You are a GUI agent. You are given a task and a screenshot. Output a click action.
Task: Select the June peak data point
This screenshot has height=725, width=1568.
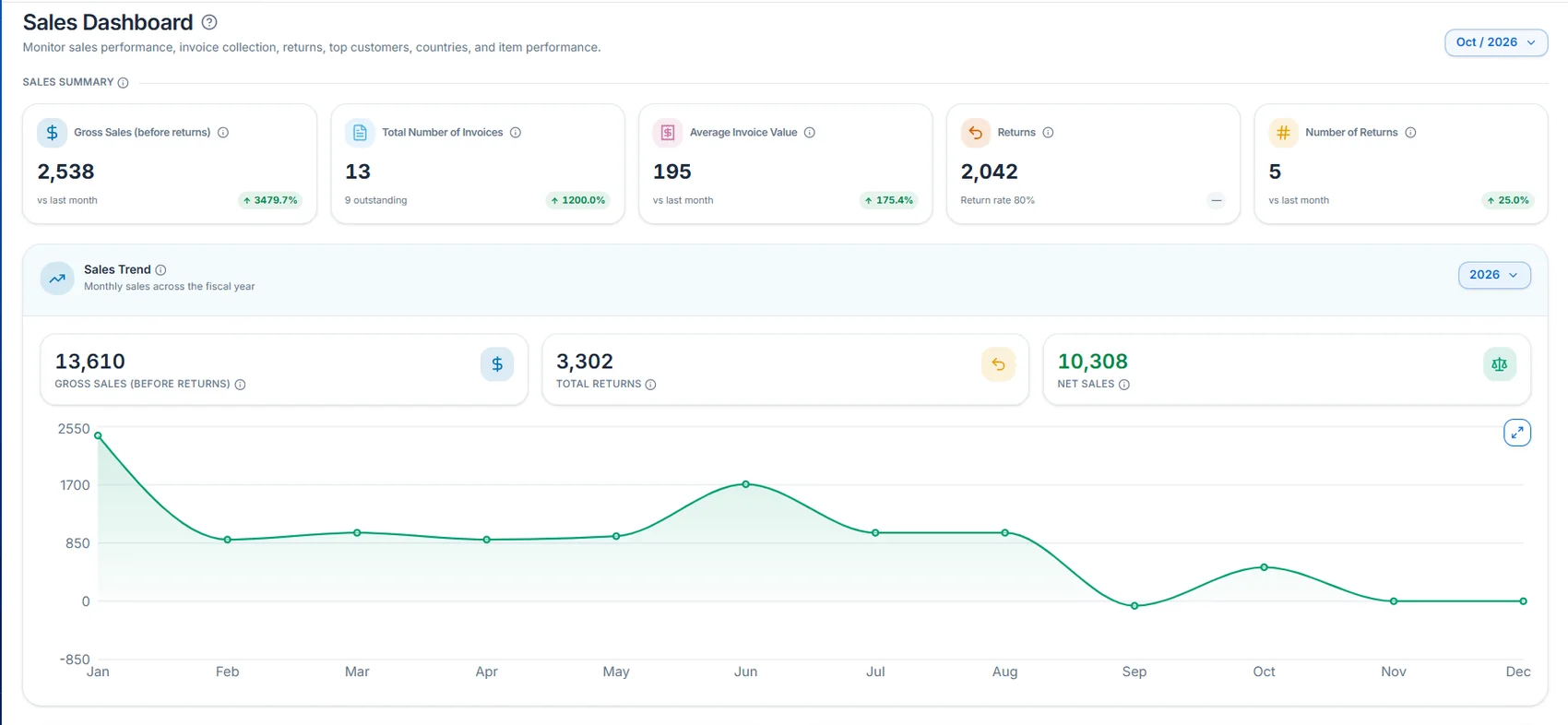pos(746,484)
